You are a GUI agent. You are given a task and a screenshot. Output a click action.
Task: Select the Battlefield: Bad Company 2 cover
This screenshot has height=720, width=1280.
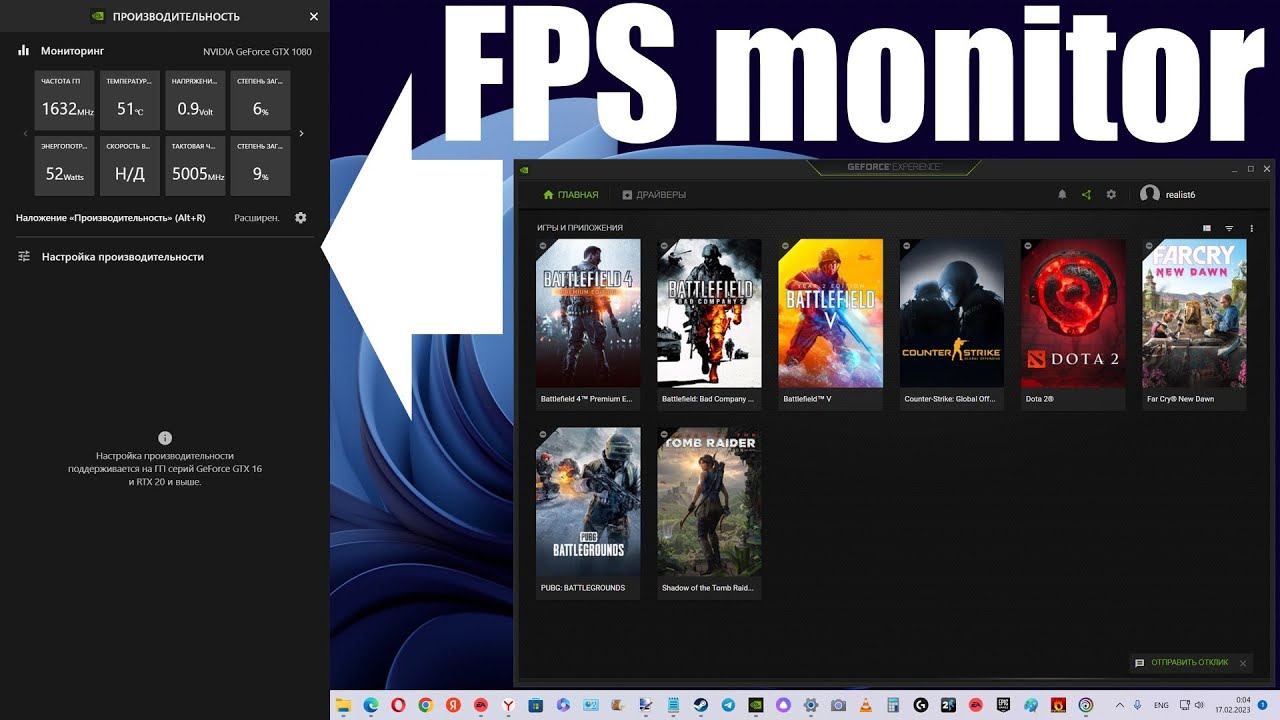pyautogui.click(x=709, y=313)
